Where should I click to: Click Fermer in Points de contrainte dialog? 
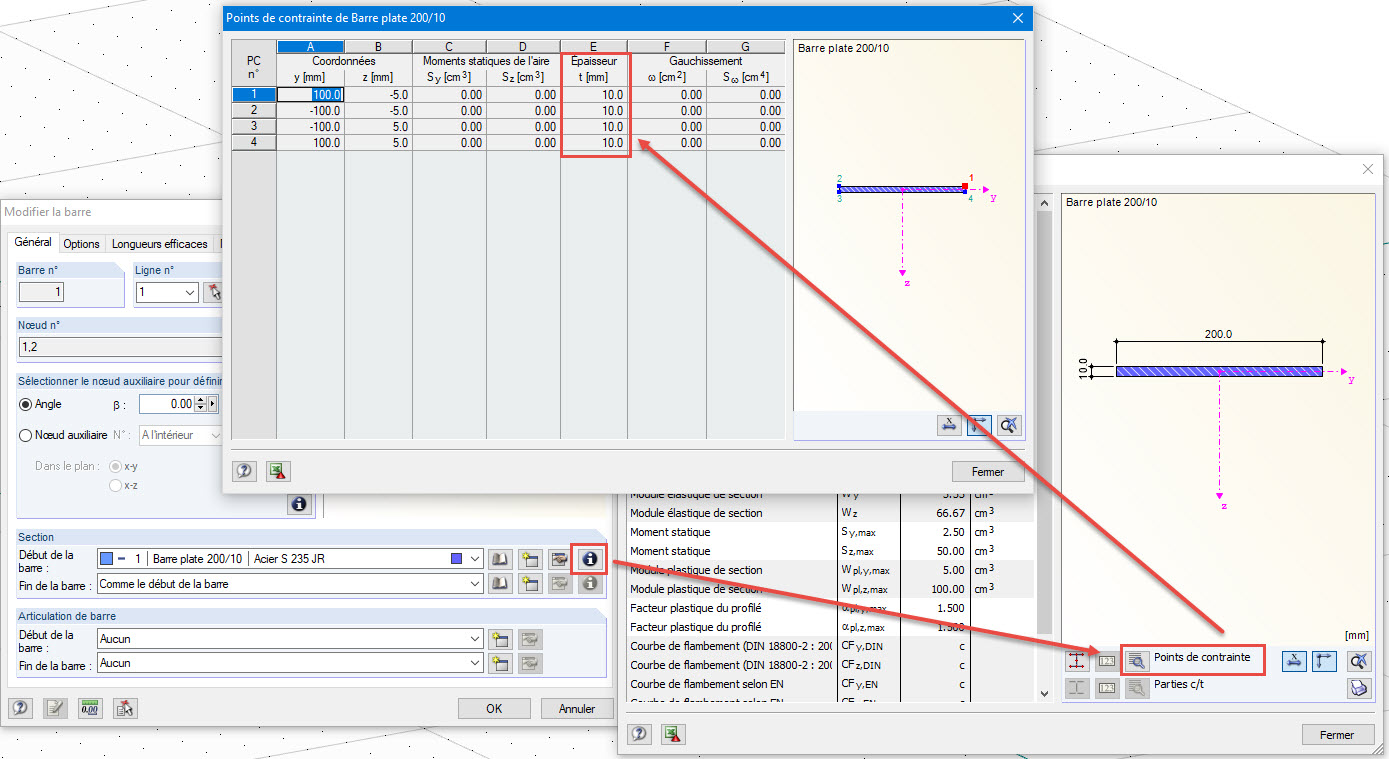click(988, 471)
